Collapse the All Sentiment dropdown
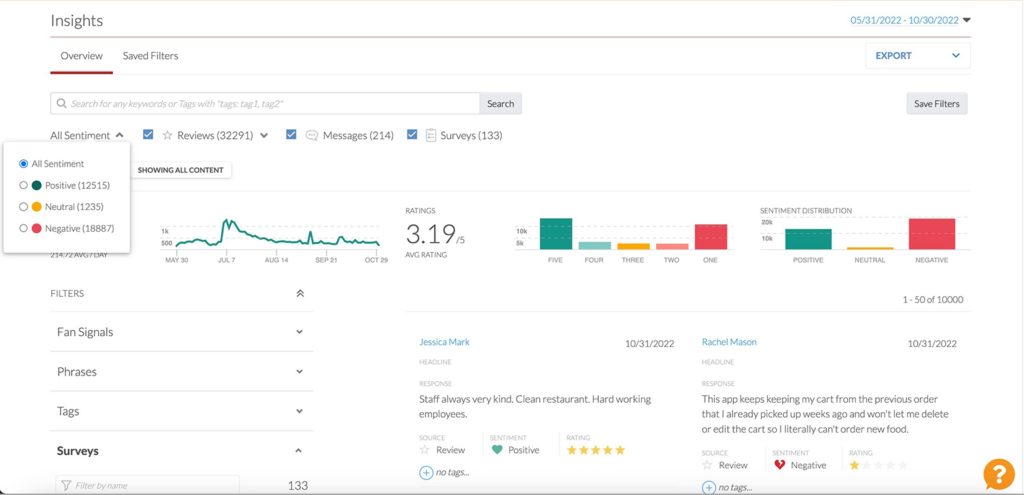 pos(86,135)
